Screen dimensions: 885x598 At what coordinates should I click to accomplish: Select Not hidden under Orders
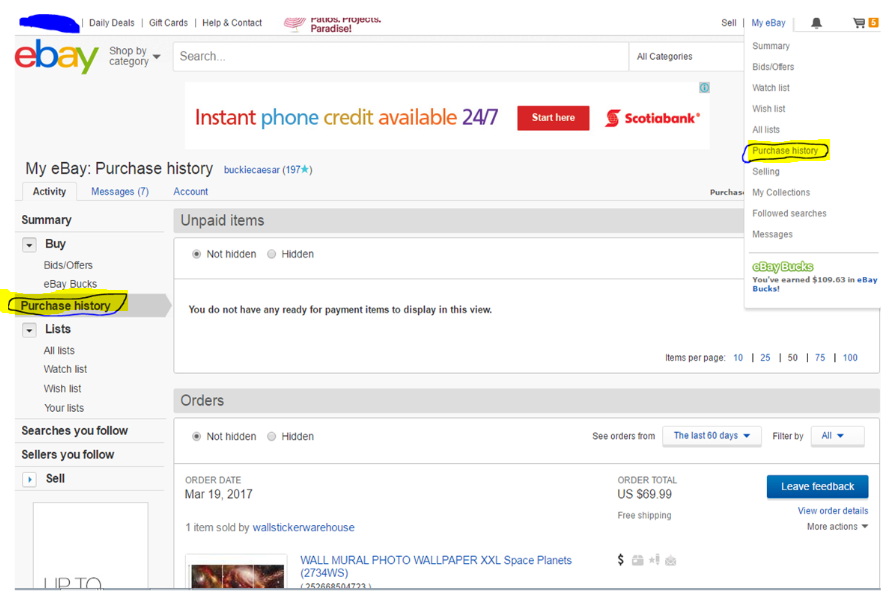(x=196, y=436)
